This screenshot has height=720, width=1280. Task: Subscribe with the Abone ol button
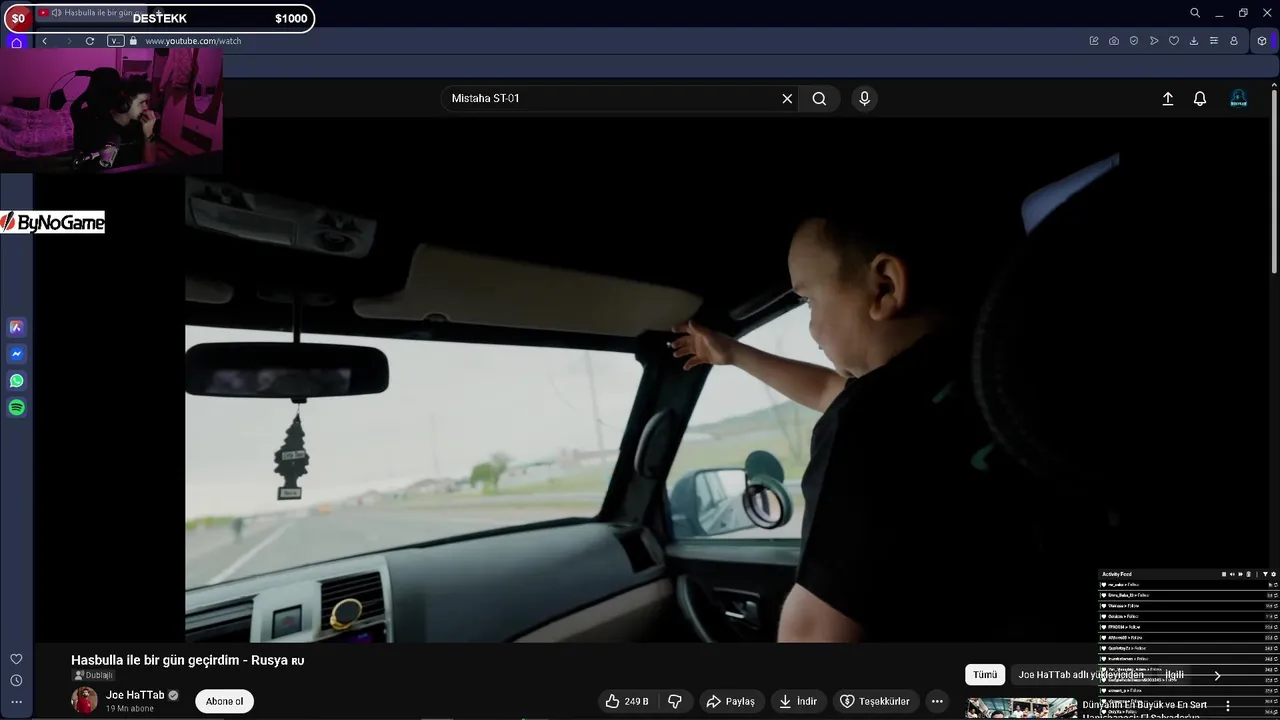pyautogui.click(x=224, y=701)
